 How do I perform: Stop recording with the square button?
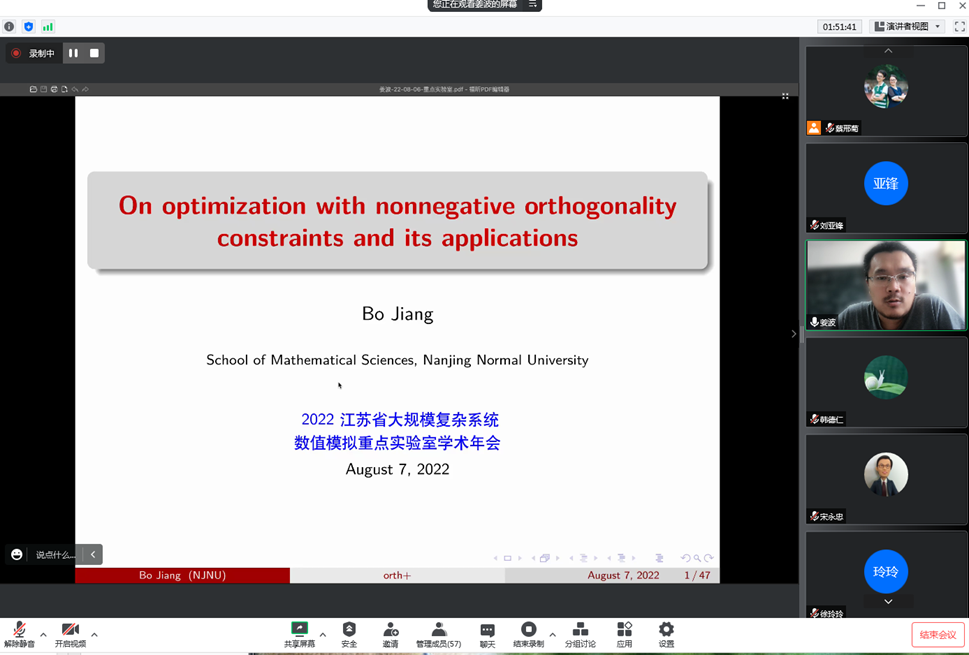click(x=94, y=53)
